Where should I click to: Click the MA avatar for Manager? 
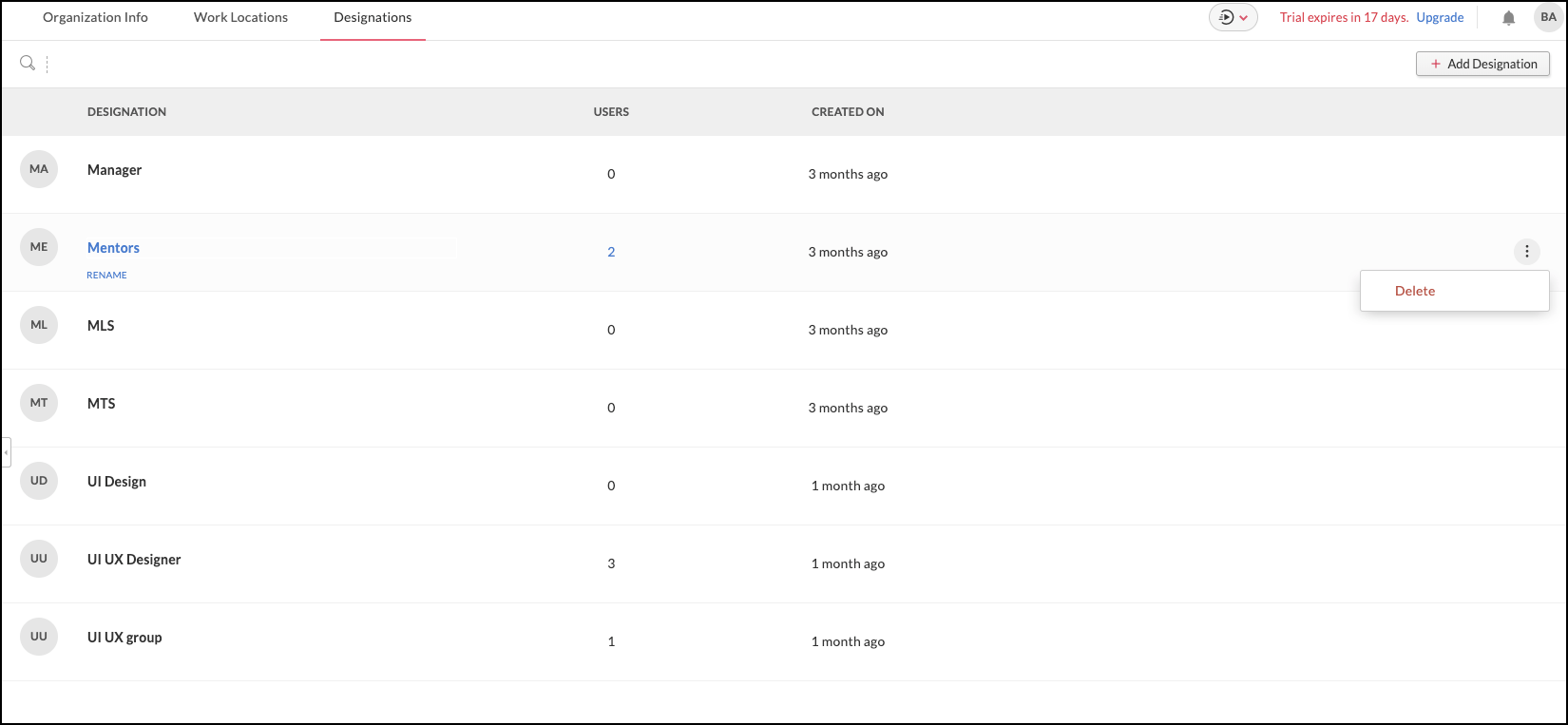tap(39, 169)
